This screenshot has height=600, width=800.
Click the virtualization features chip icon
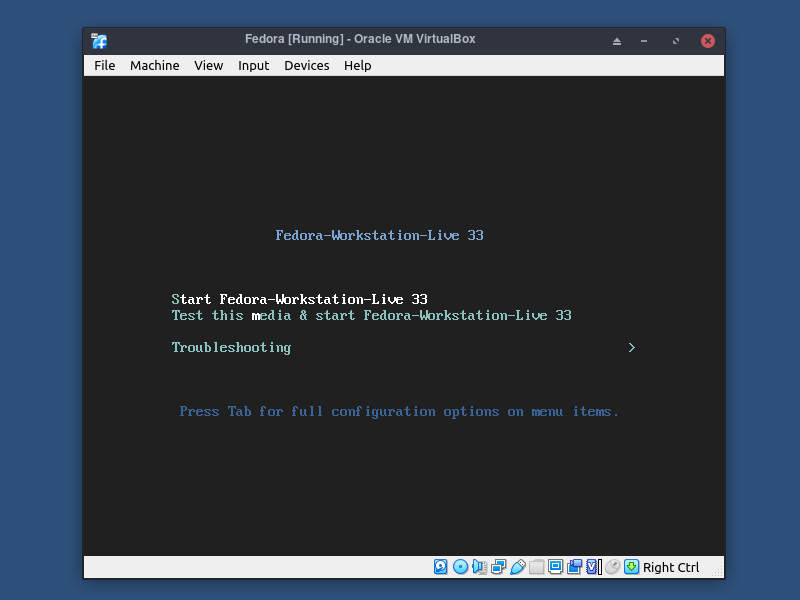(x=590, y=567)
